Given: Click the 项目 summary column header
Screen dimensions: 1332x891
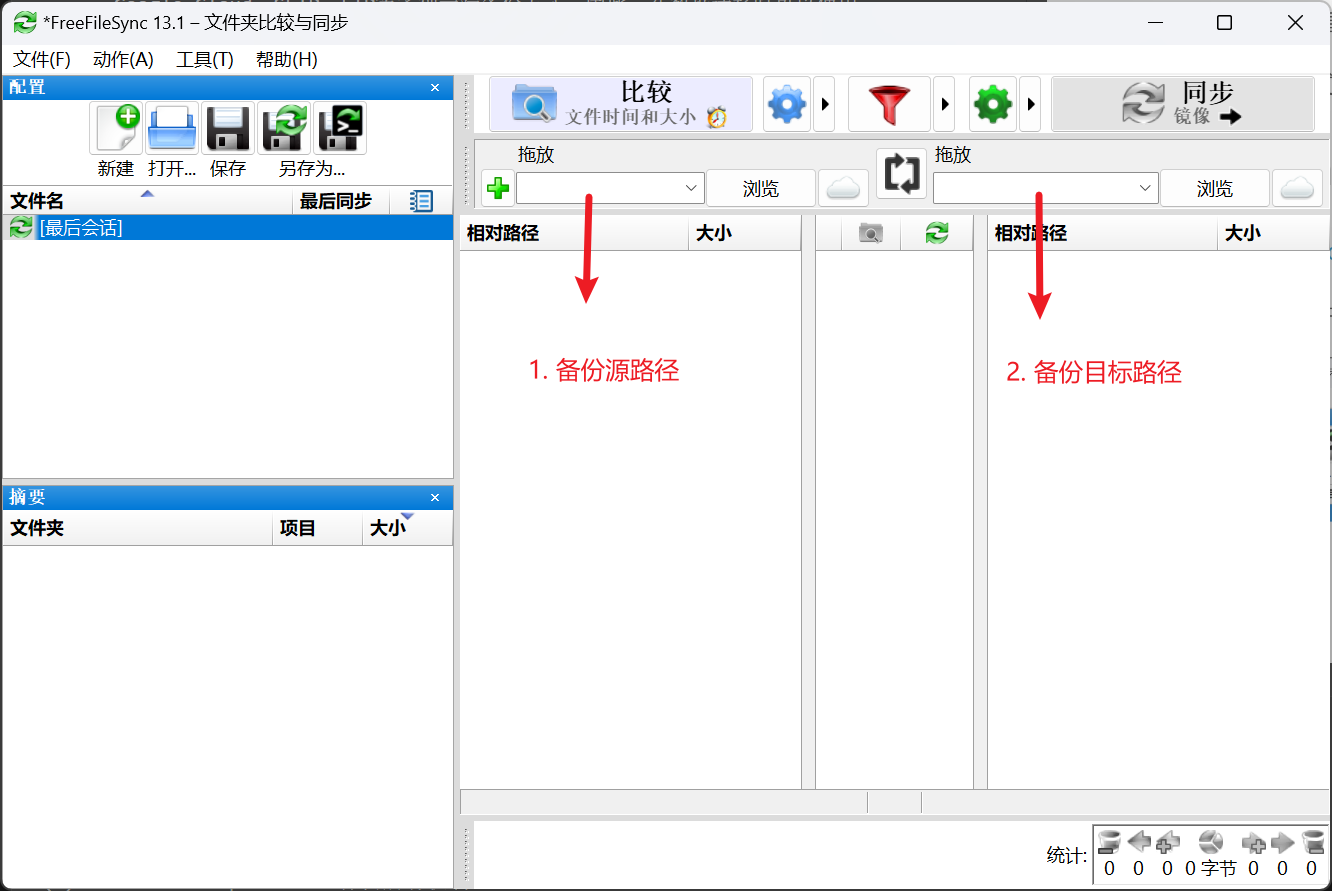Looking at the screenshot, I should [x=318, y=528].
